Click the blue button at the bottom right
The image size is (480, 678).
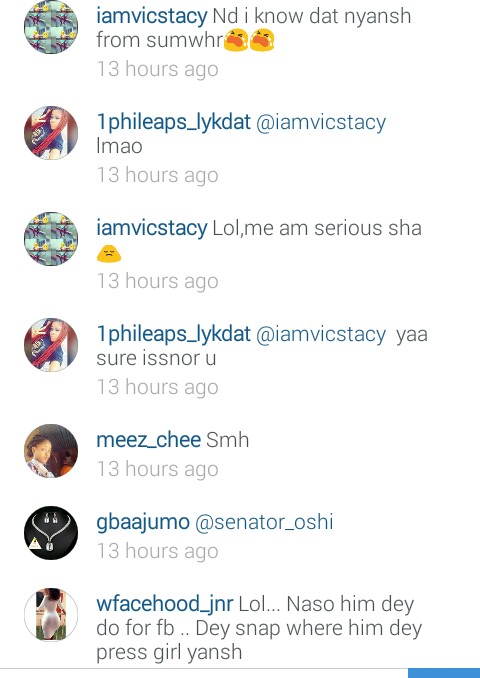pyautogui.click(x=444, y=673)
